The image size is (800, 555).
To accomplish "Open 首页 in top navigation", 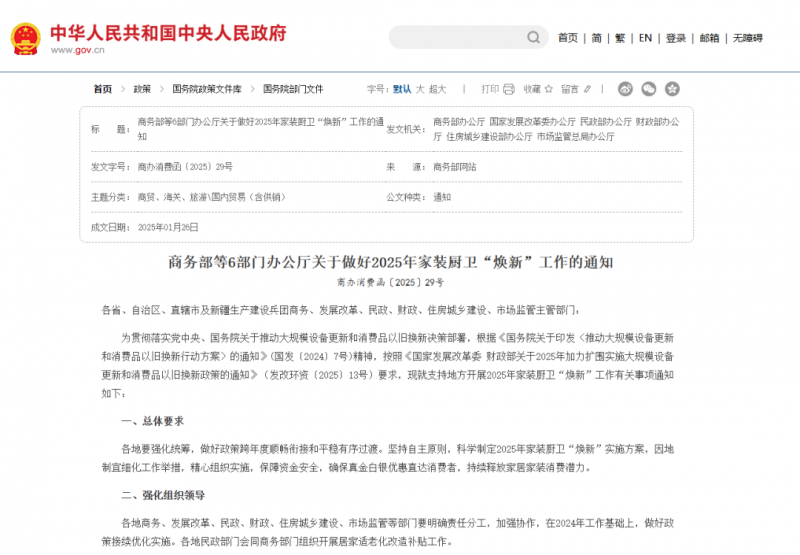I will coord(567,38).
